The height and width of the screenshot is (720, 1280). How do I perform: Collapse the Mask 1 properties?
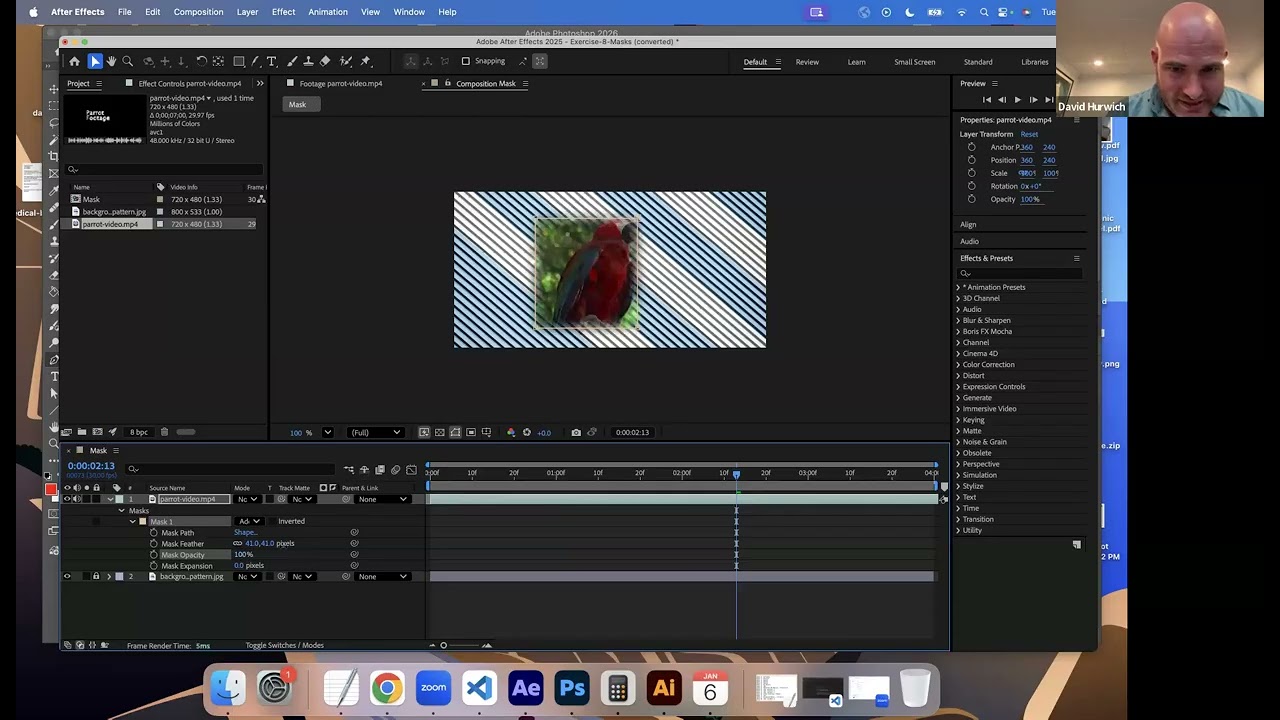131,521
